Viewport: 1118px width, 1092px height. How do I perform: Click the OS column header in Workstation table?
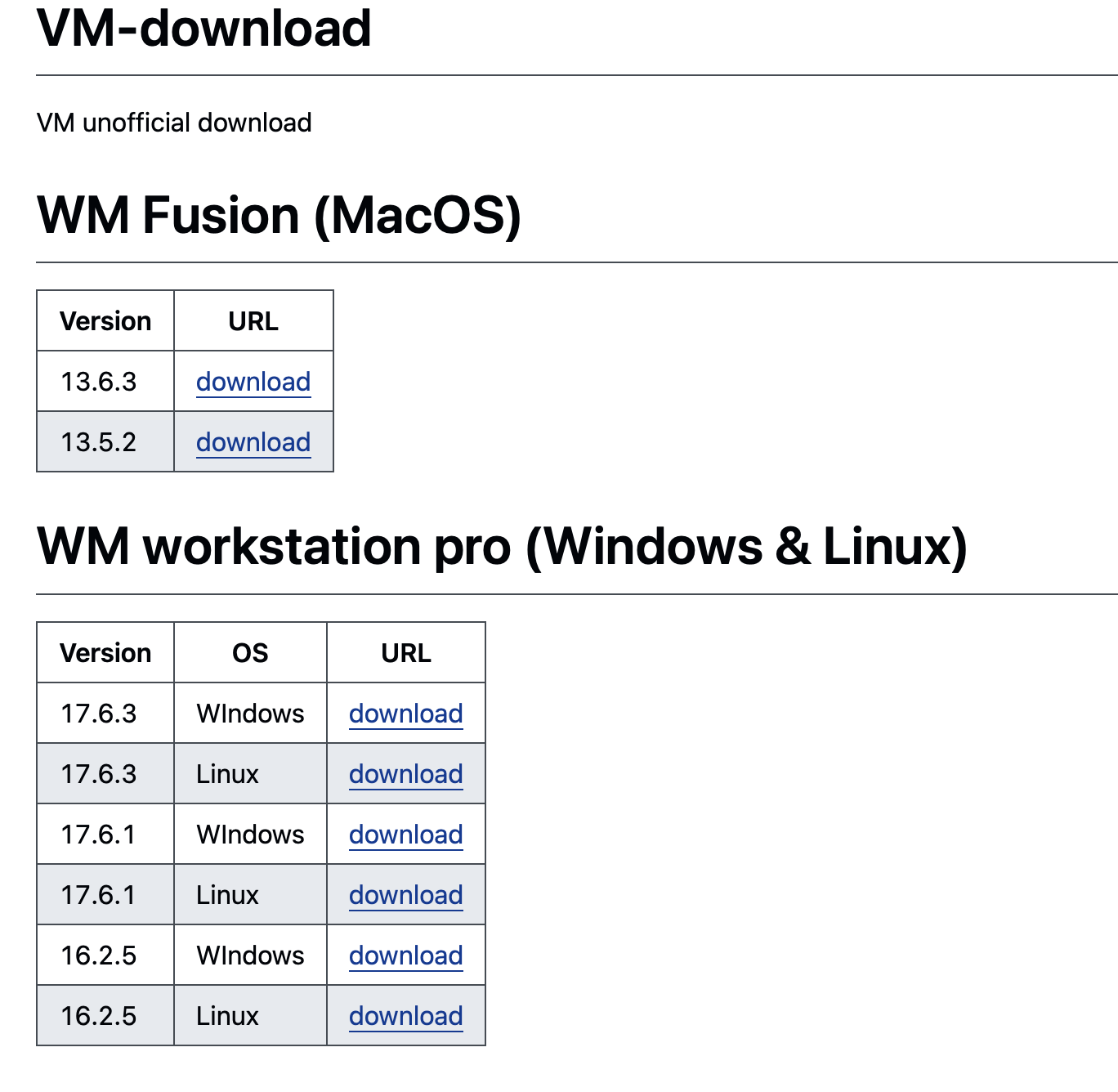pos(249,652)
